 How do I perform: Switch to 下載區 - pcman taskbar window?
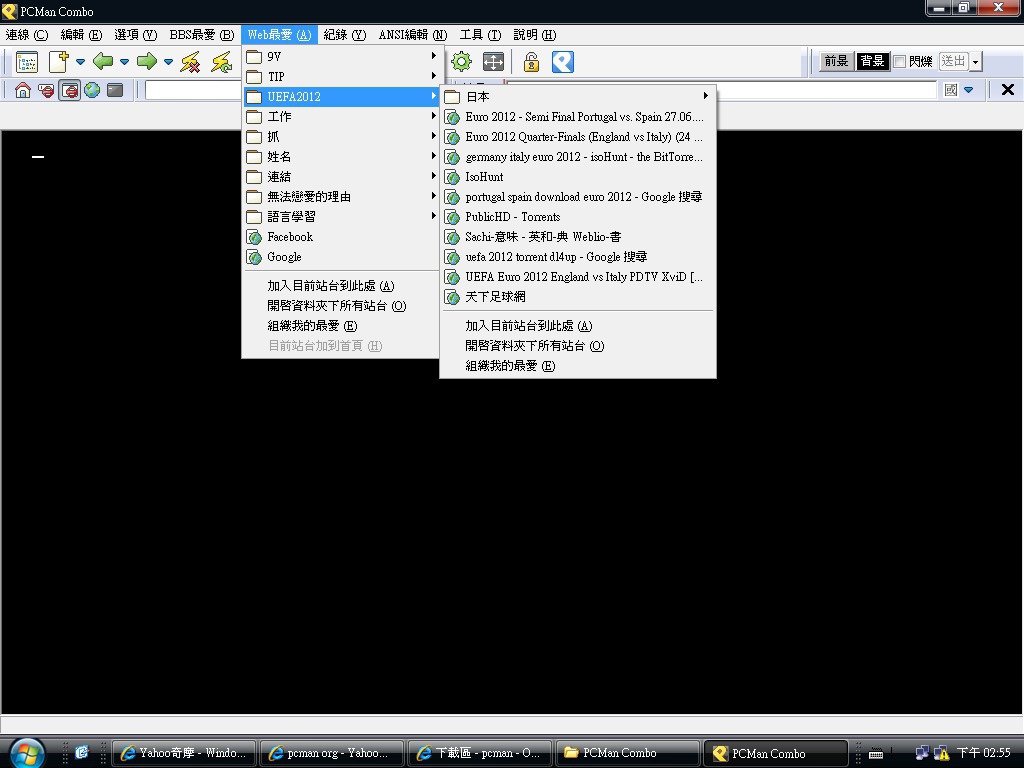pyautogui.click(x=480, y=753)
